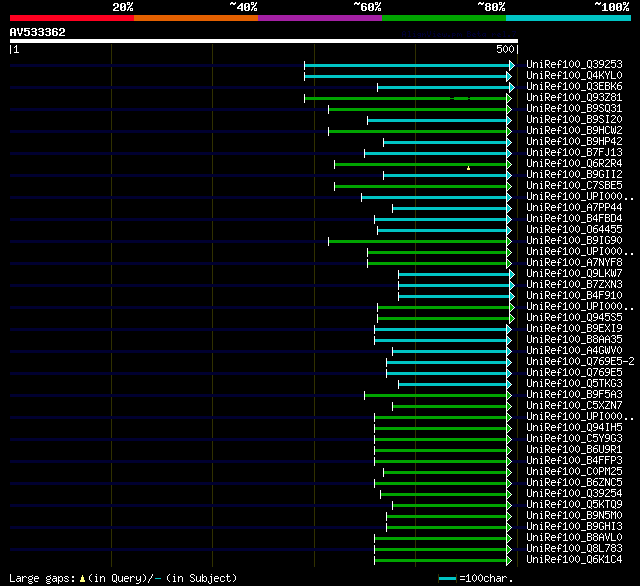Select UniRef100_Q8L783 label

pyautogui.click(x=574, y=549)
